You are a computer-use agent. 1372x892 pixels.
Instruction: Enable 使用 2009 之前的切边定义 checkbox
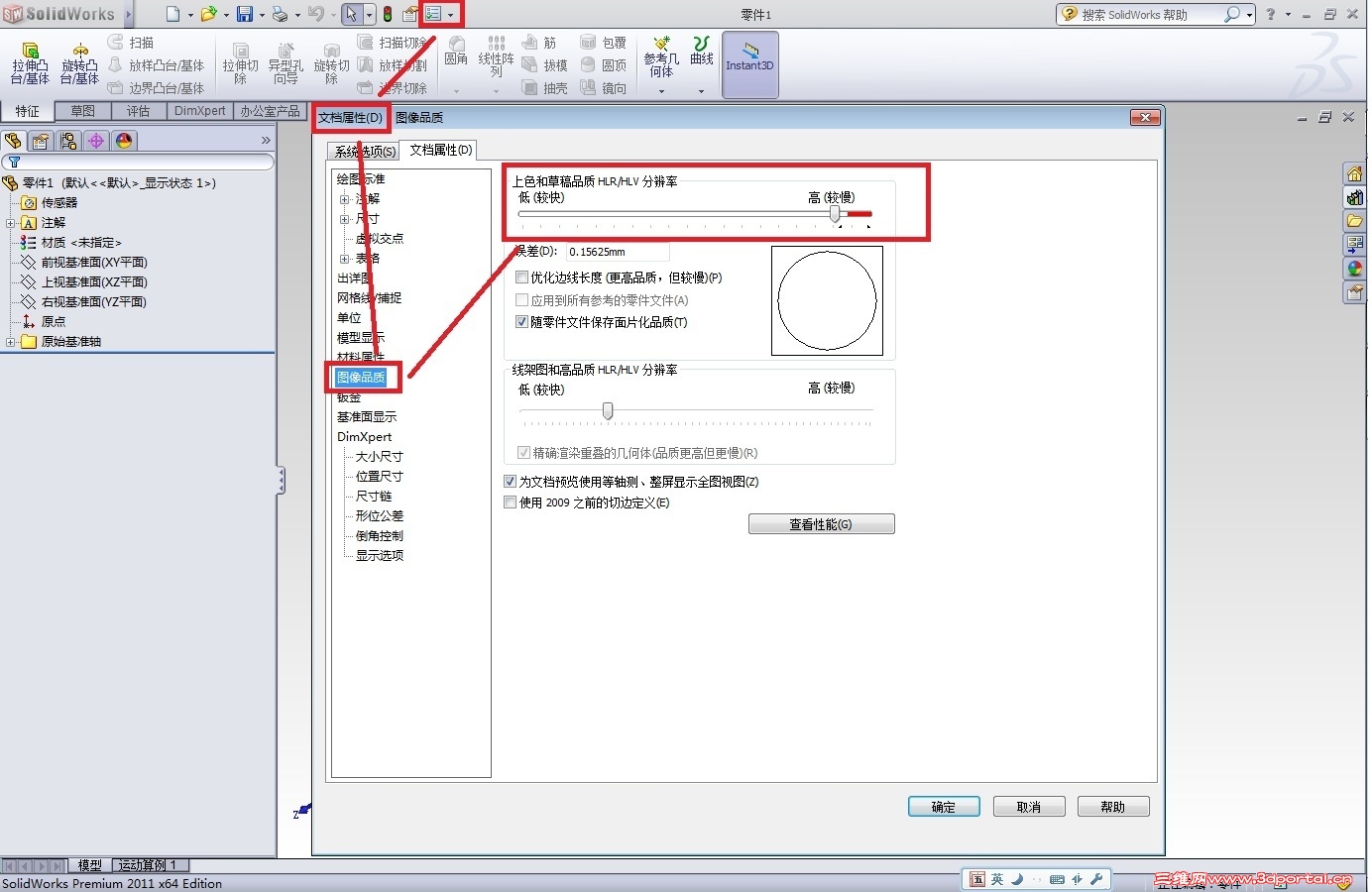511,502
